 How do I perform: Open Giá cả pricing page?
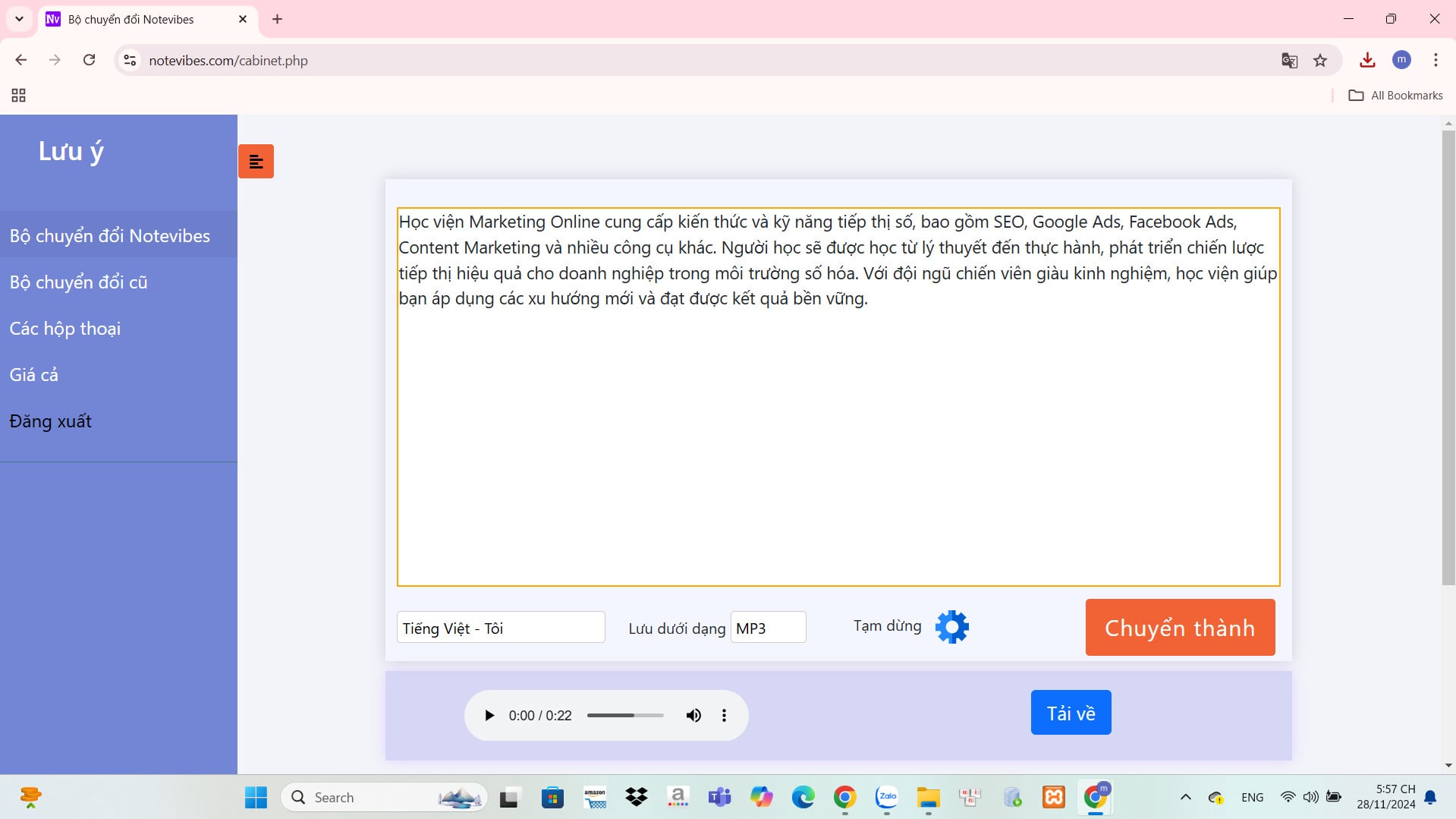[x=118, y=374]
